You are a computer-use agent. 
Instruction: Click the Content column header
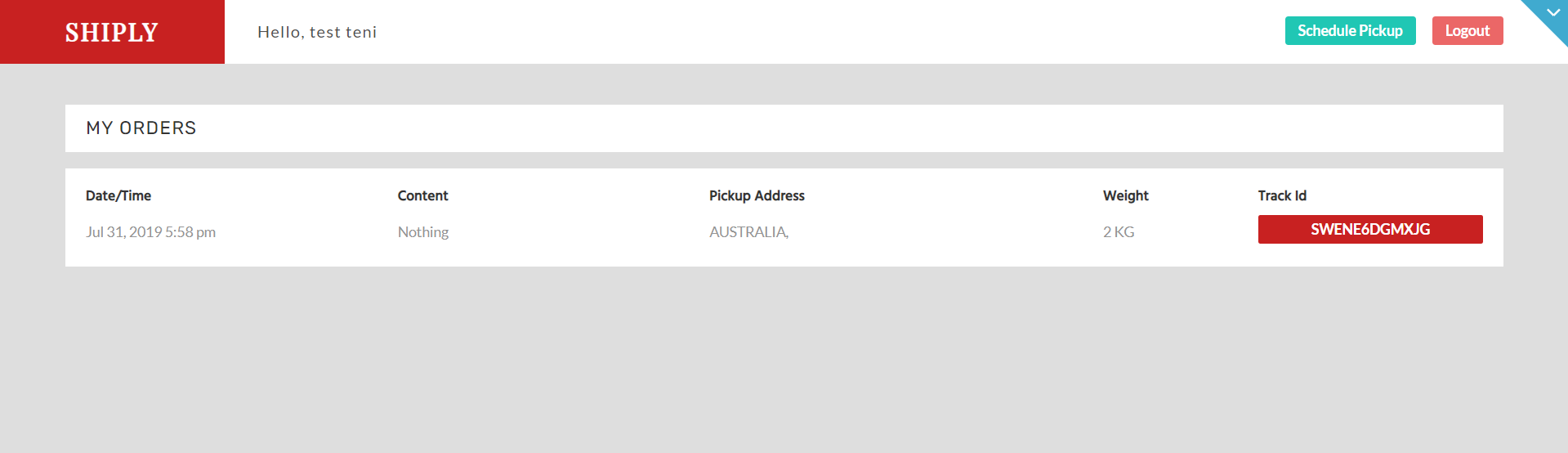pyautogui.click(x=422, y=195)
